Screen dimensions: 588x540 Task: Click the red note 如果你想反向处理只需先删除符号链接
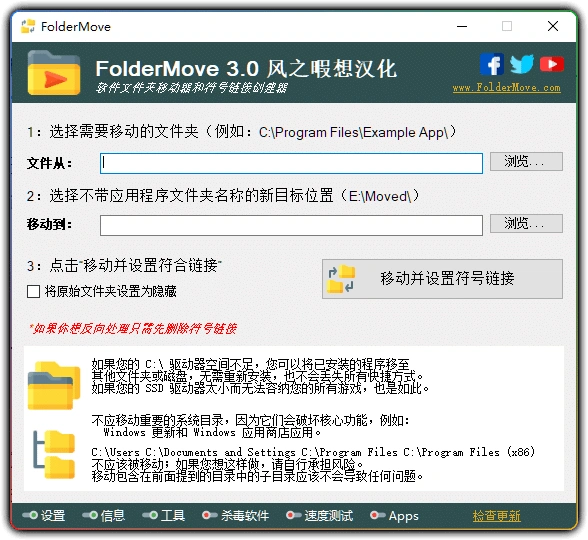pos(133,329)
